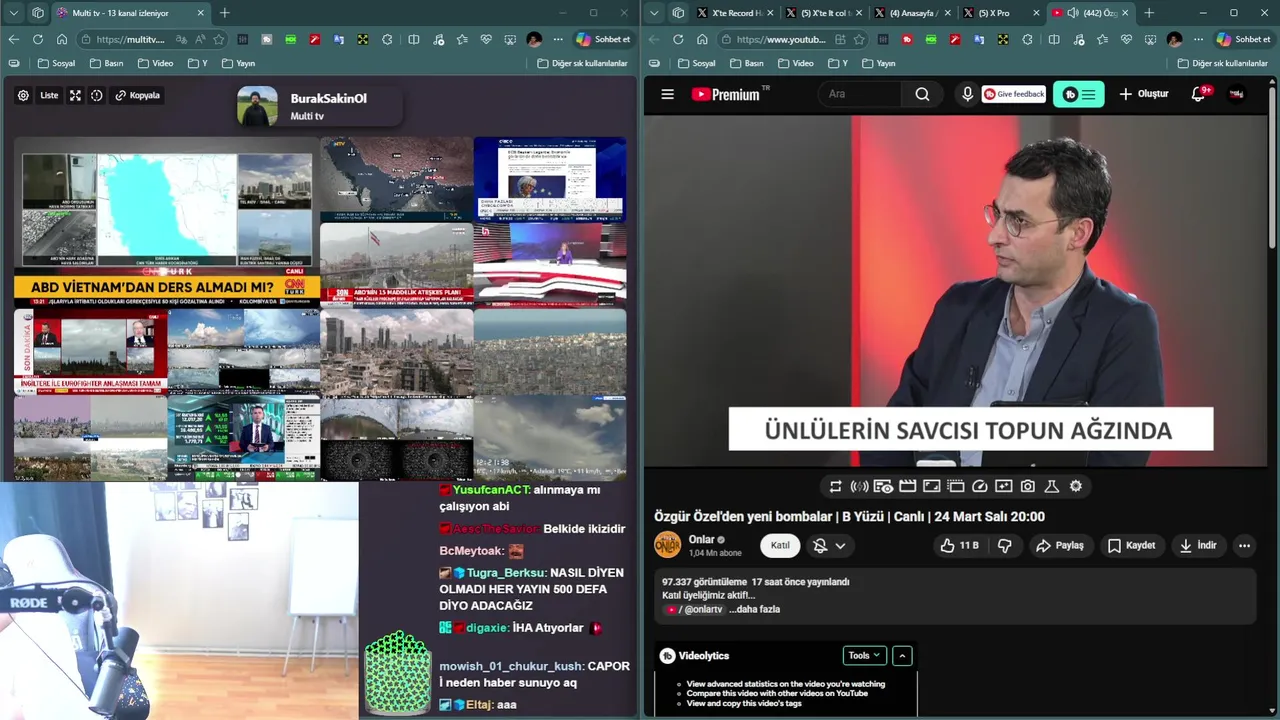Go to YouTube Premium home logo
The height and width of the screenshot is (720, 1280).
(731, 94)
